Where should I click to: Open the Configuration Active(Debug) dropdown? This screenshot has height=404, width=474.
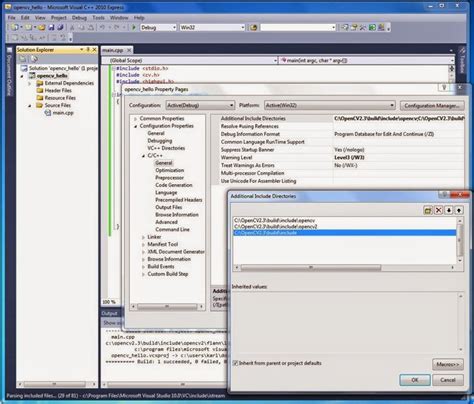(x=200, y=105)
